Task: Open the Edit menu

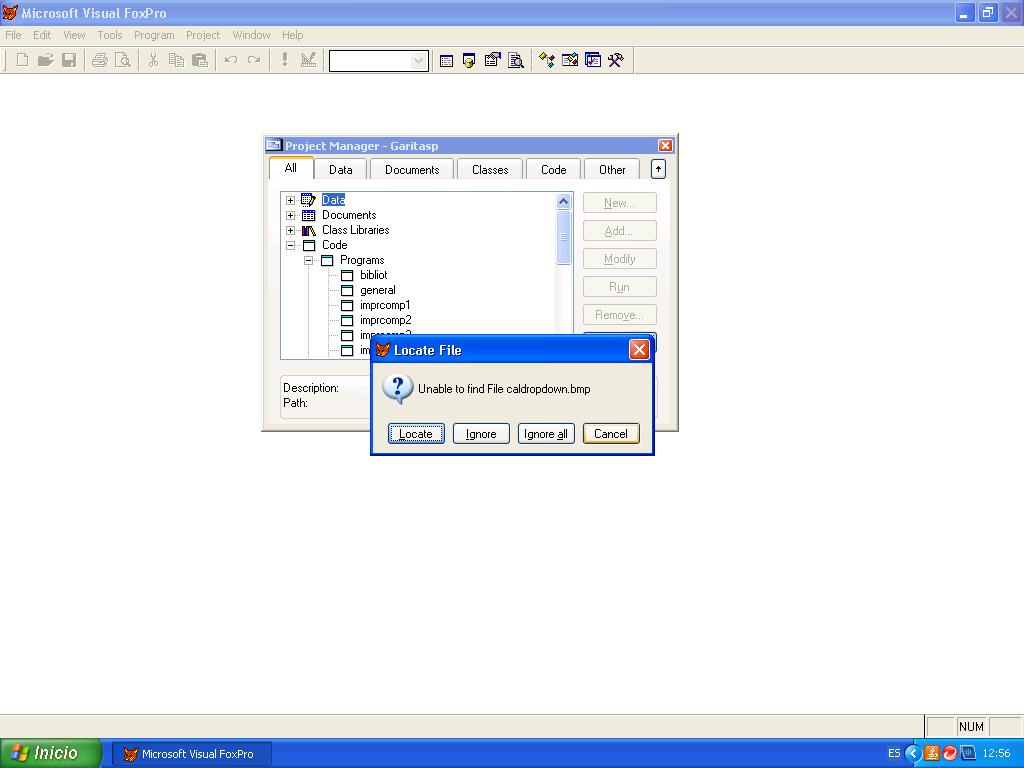Action: 42,35
